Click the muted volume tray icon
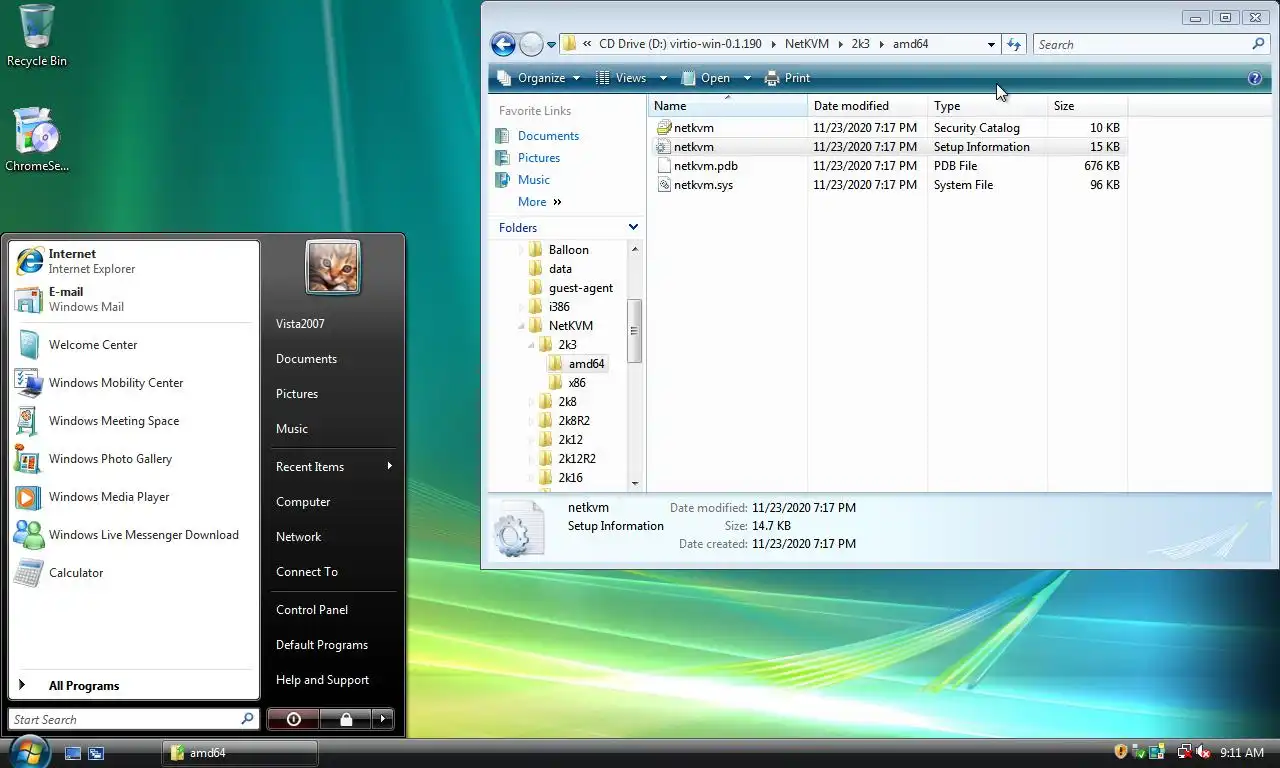The width and height of the screenshot is (1280, 768). pyautogui.click(x=1203, y=752)
